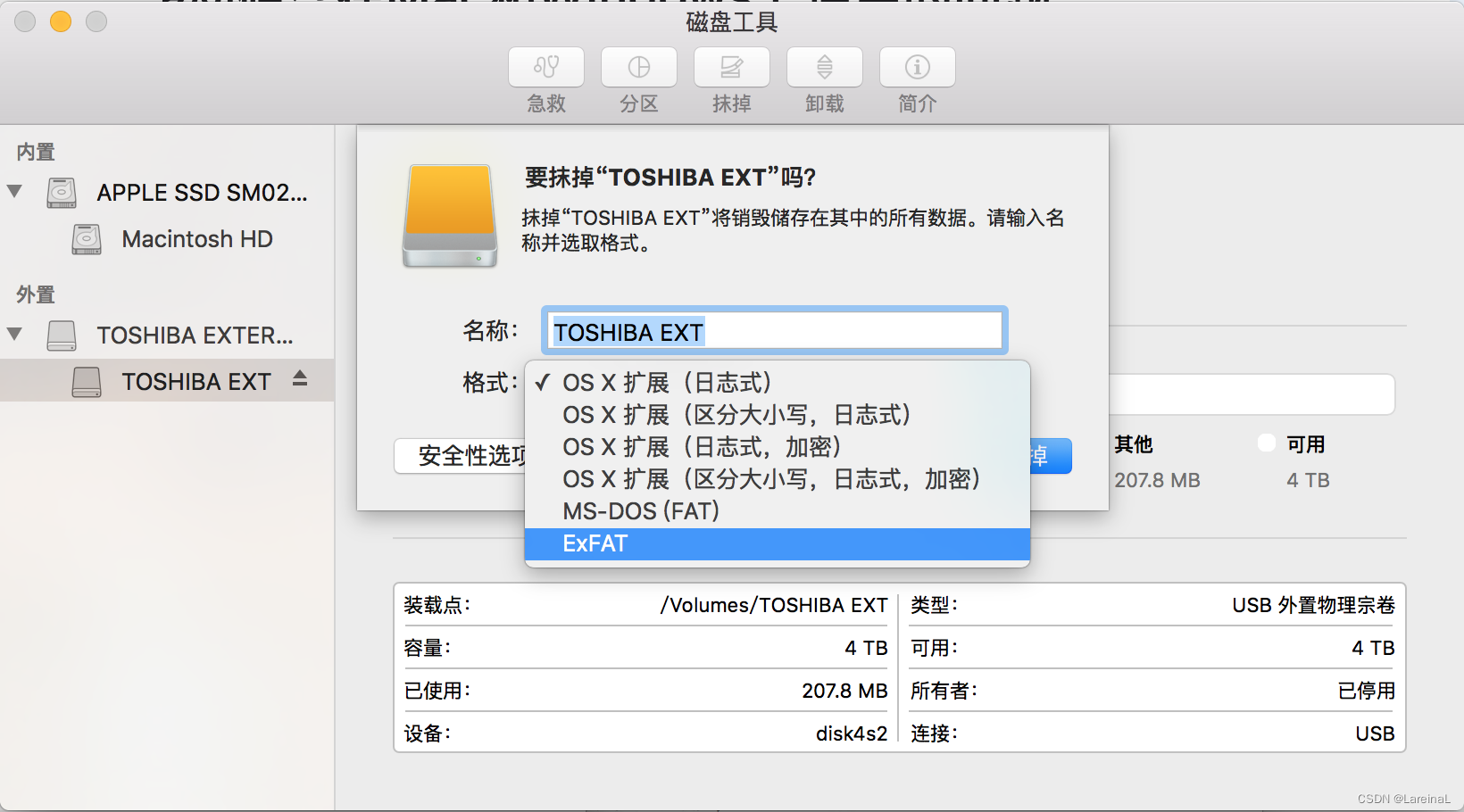
Task: Click the Erase (抹掉) toolbar icon
Action: tap(732, 68)
